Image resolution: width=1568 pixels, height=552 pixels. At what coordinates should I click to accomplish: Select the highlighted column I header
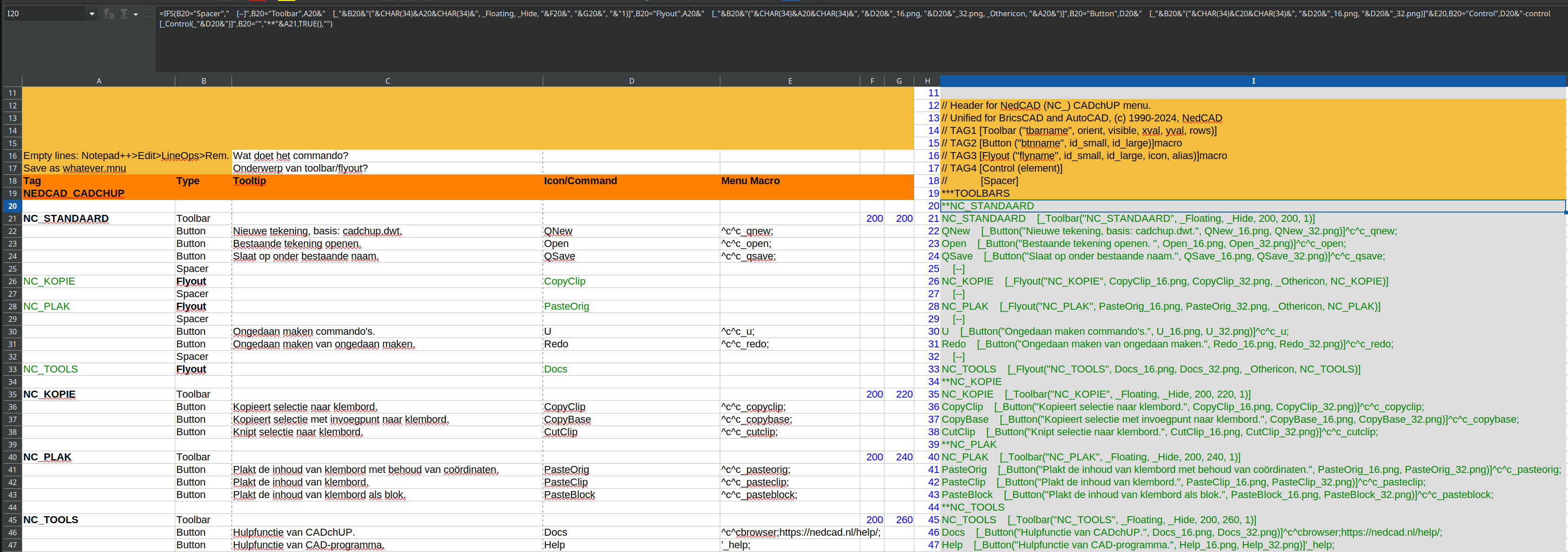click(x=1253, y=81)
